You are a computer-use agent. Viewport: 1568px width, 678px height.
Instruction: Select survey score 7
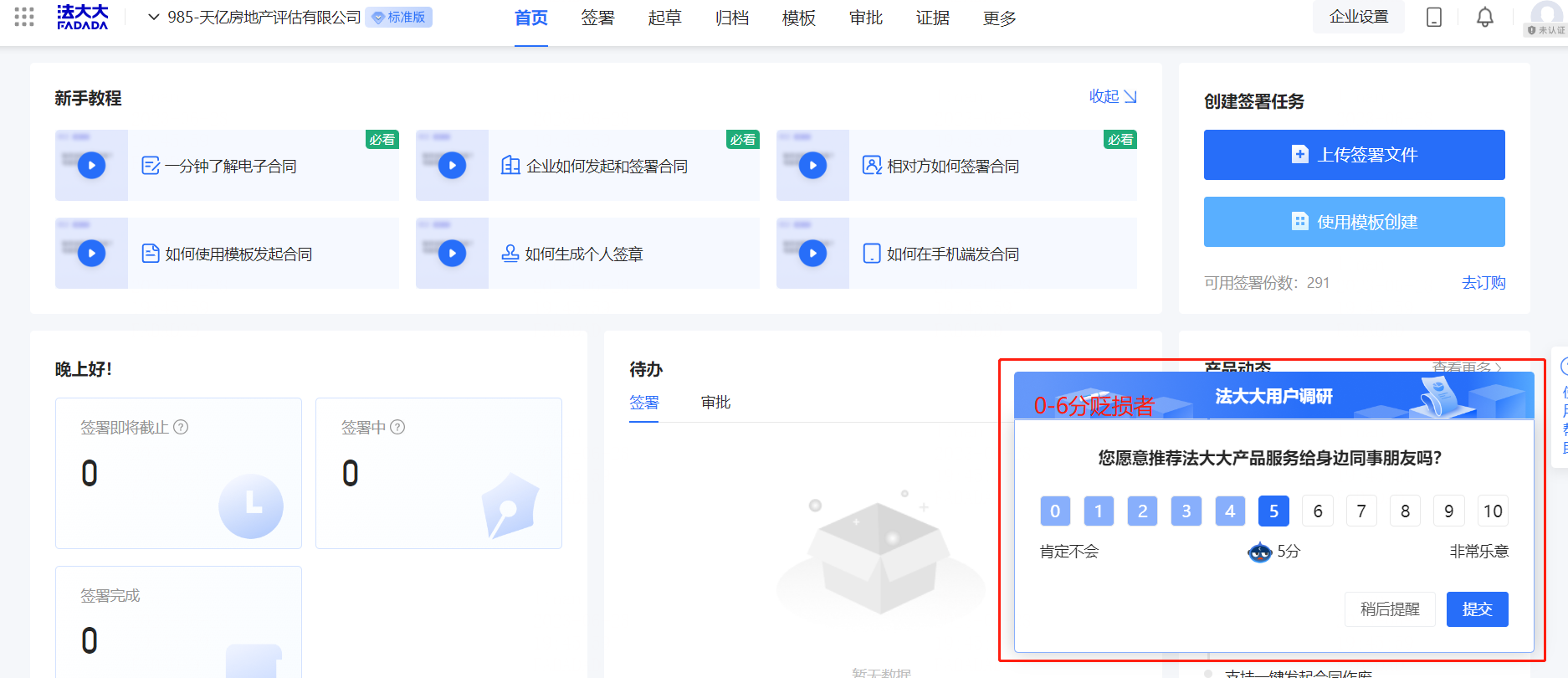[1361, 511]
